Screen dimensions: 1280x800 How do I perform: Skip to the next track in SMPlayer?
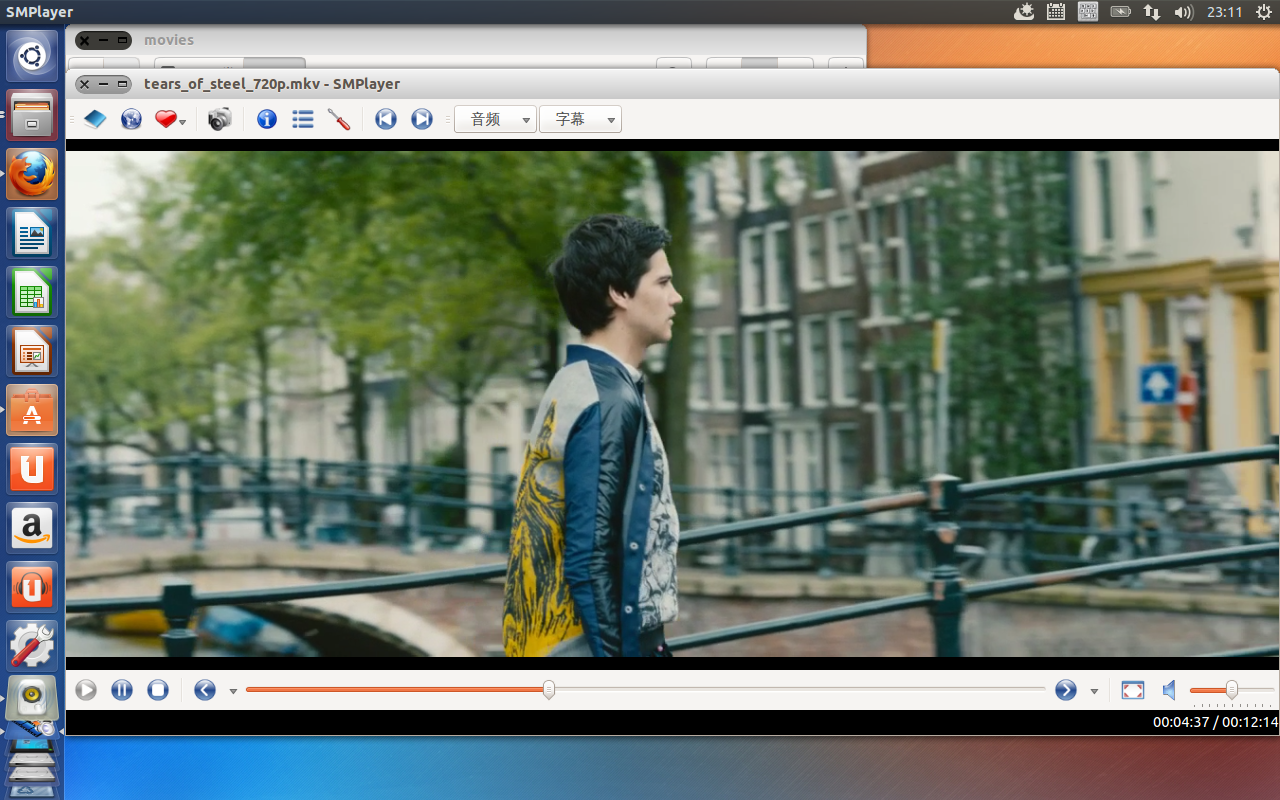[x=422, y=120]
